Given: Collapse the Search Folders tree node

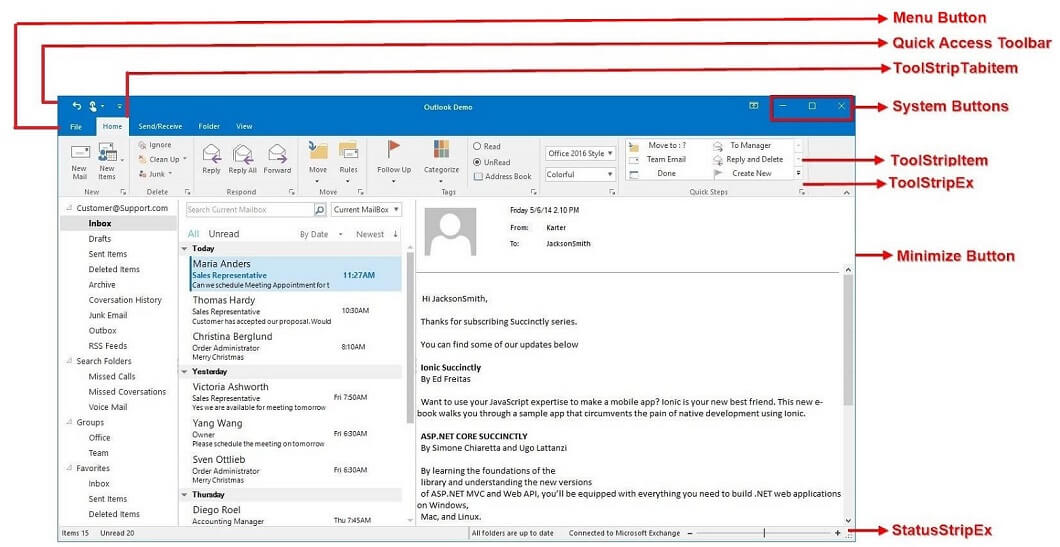Looking at the screenshot, I should pyautogui.click(x=69, y=360).
